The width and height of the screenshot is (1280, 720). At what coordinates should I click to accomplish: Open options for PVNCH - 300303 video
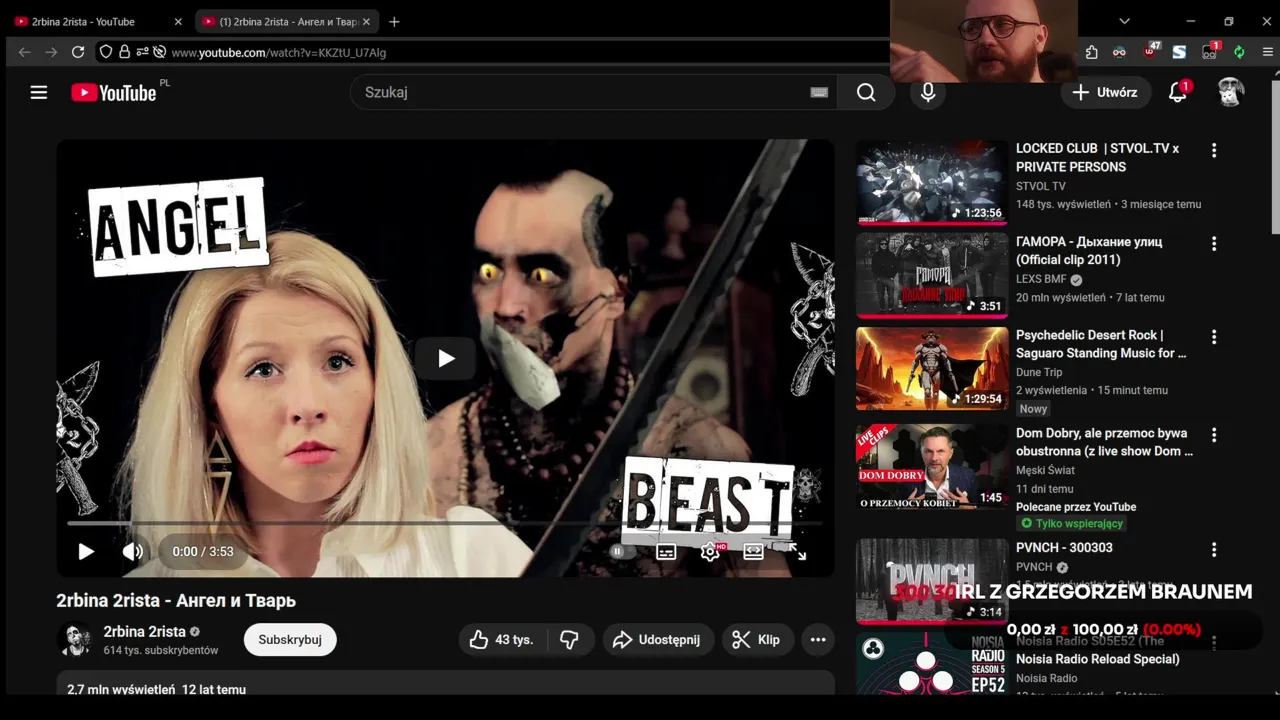click(1214, 550)
